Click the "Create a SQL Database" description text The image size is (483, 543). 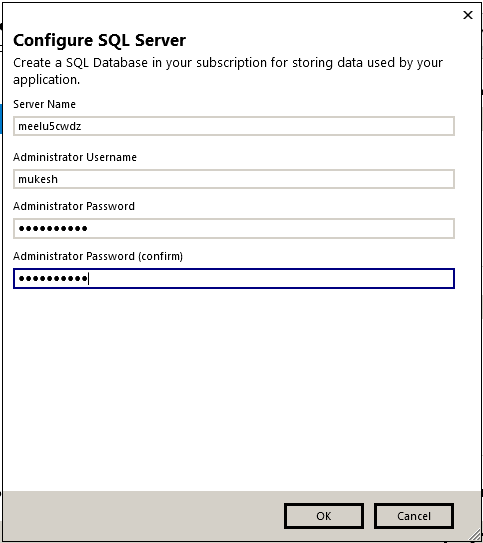tap(228, 71)
